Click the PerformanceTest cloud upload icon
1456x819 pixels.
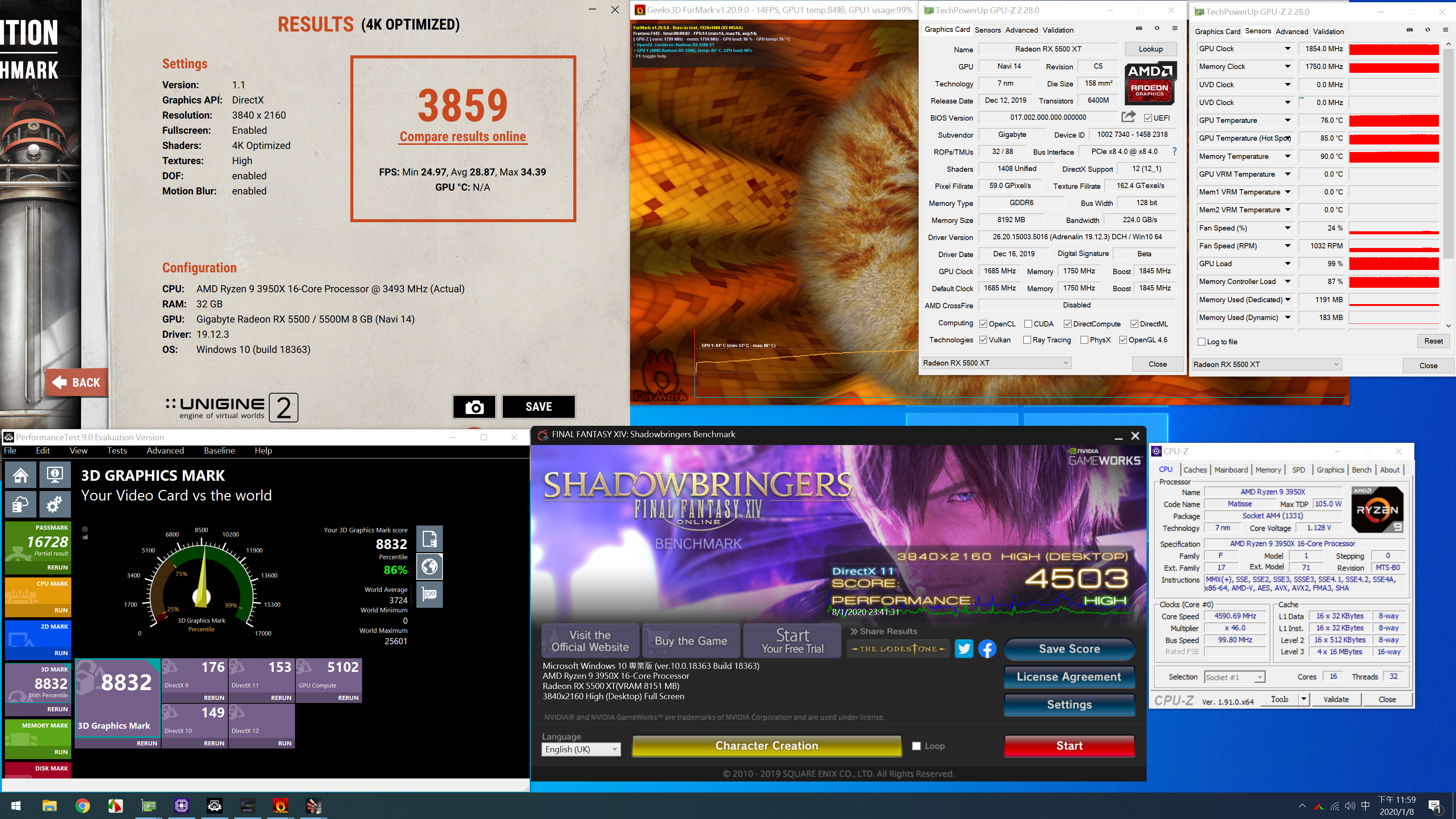pyautogui.click(x=21, y=504)
